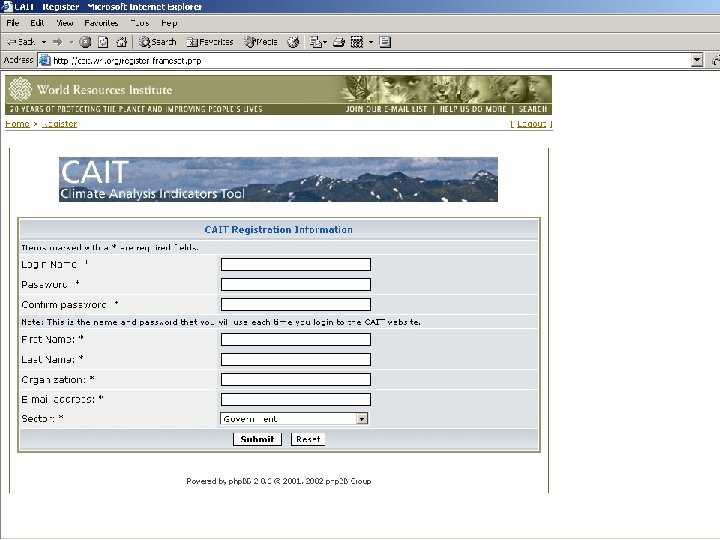This screenshot has height=540, width=720.
Task: Click the IE icon in title bar
Action: click(x=6, y=6)
